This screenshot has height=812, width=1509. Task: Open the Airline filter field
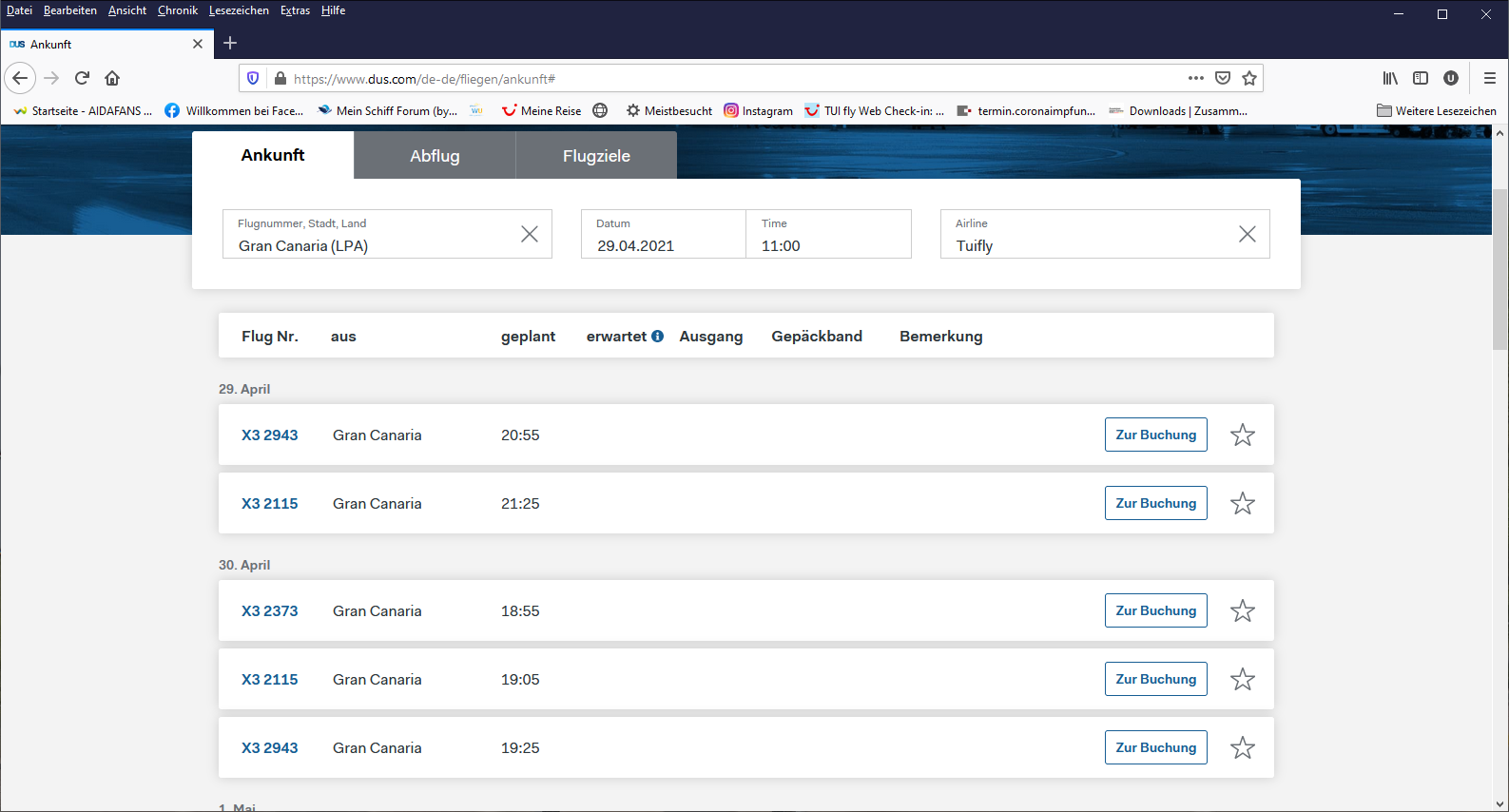coord(1089,235)
